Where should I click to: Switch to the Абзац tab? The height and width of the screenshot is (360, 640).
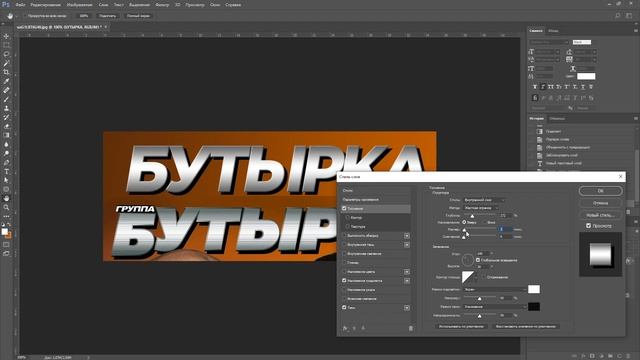553,31
